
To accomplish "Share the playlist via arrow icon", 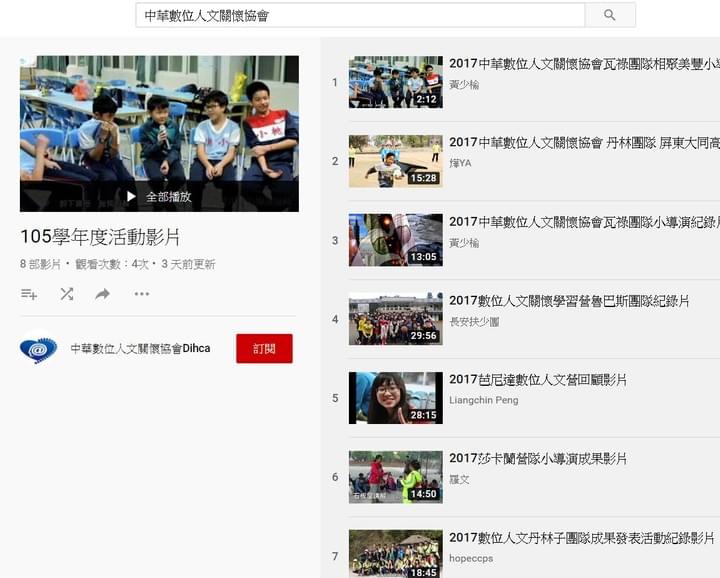I will [x=102, y=294].
